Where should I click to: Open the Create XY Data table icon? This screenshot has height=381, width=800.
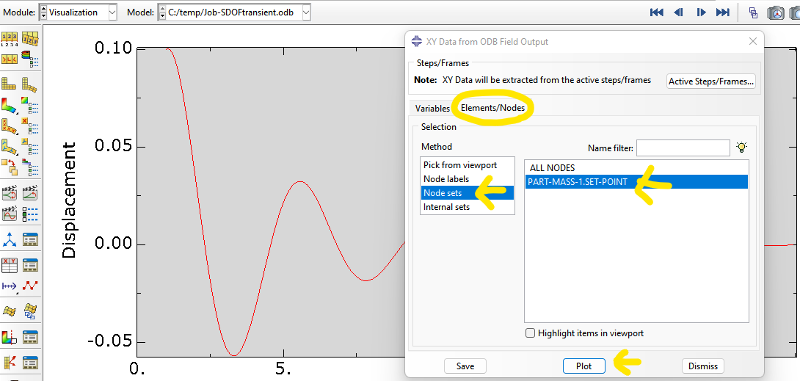[x=10, y=265]
